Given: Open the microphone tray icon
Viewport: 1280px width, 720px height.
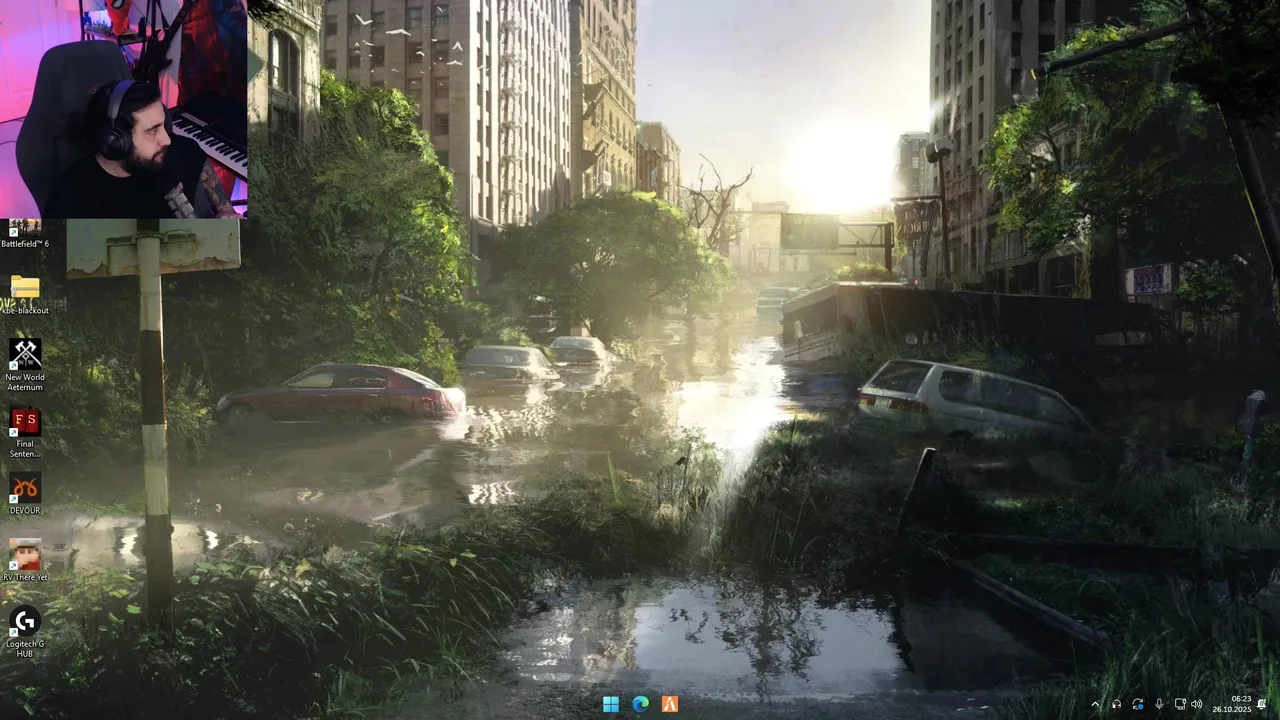Looking at the screenshot, I should (x=1159, y=704).
